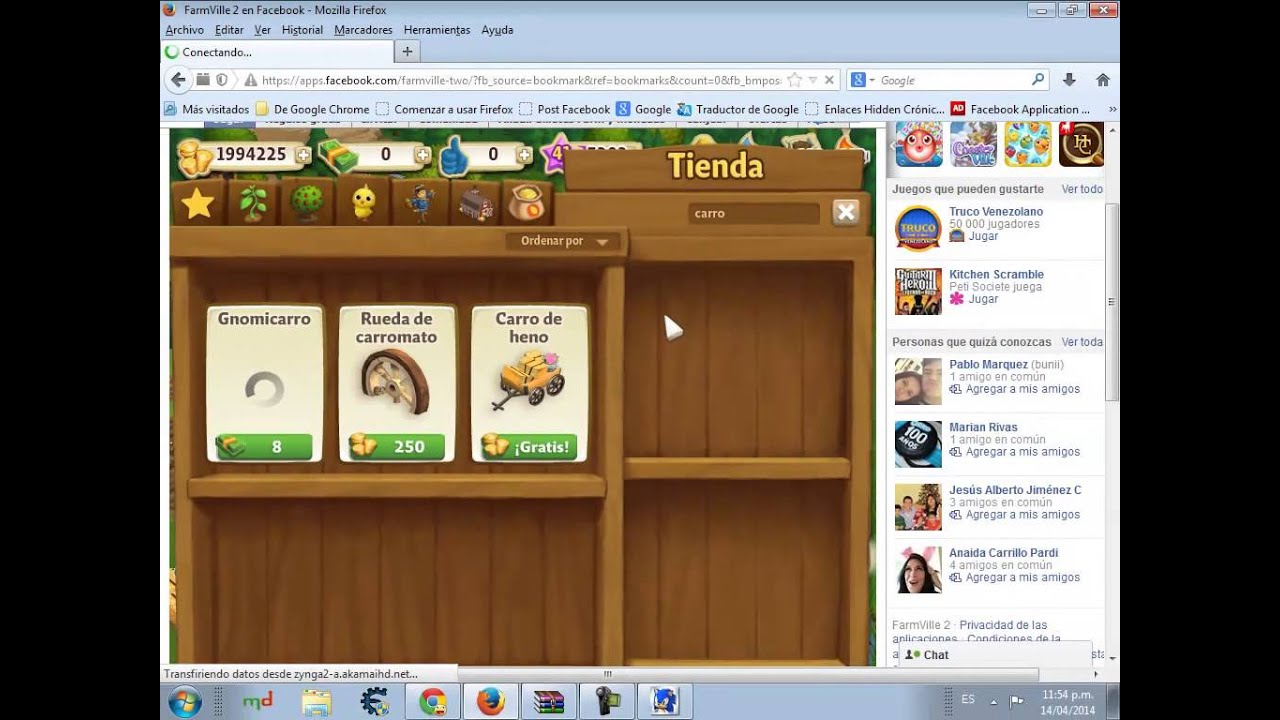Screen dimensions: 1280x720
Task: Bookmark page with the star icon
Action: click(795, 80)
